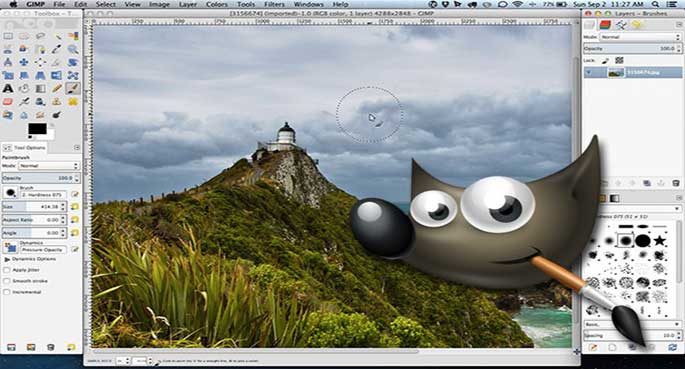Open the Filters menu
The width and height of the screenshot is (685, 369).
click(274, 4)
